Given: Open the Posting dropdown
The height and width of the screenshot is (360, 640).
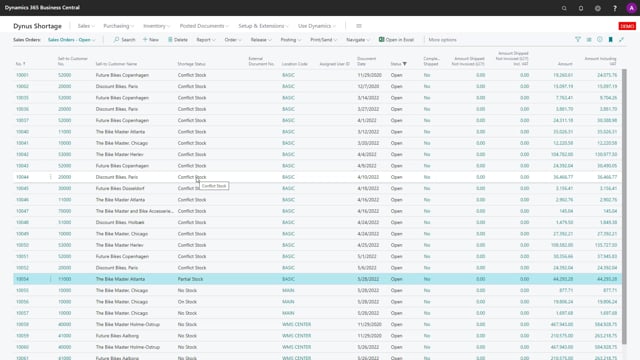Looking at the screenshot, I should coord(291,40).
